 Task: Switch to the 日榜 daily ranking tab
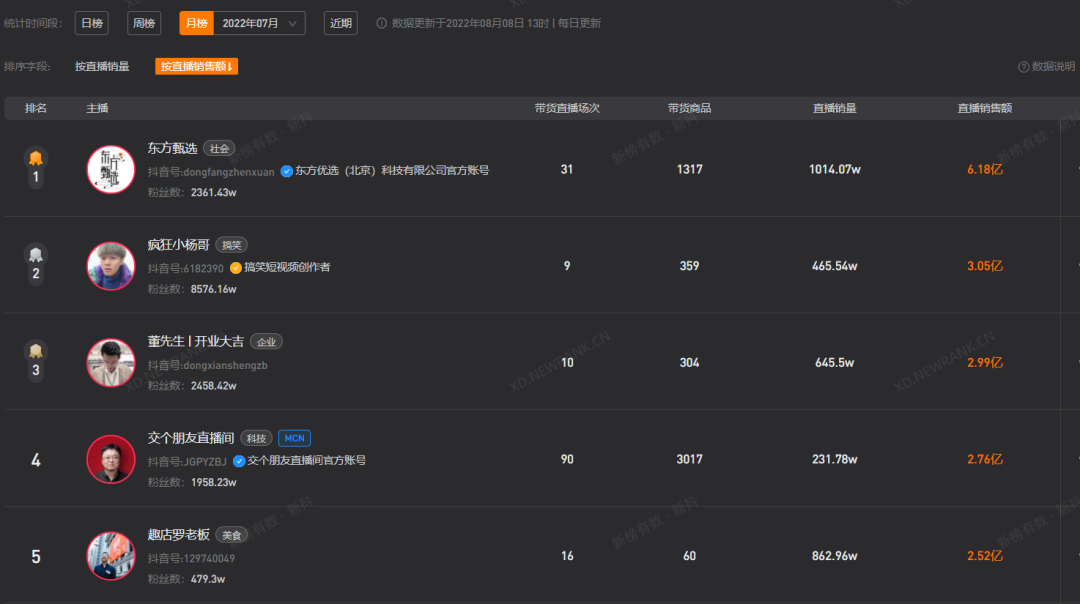coord(91,23)
